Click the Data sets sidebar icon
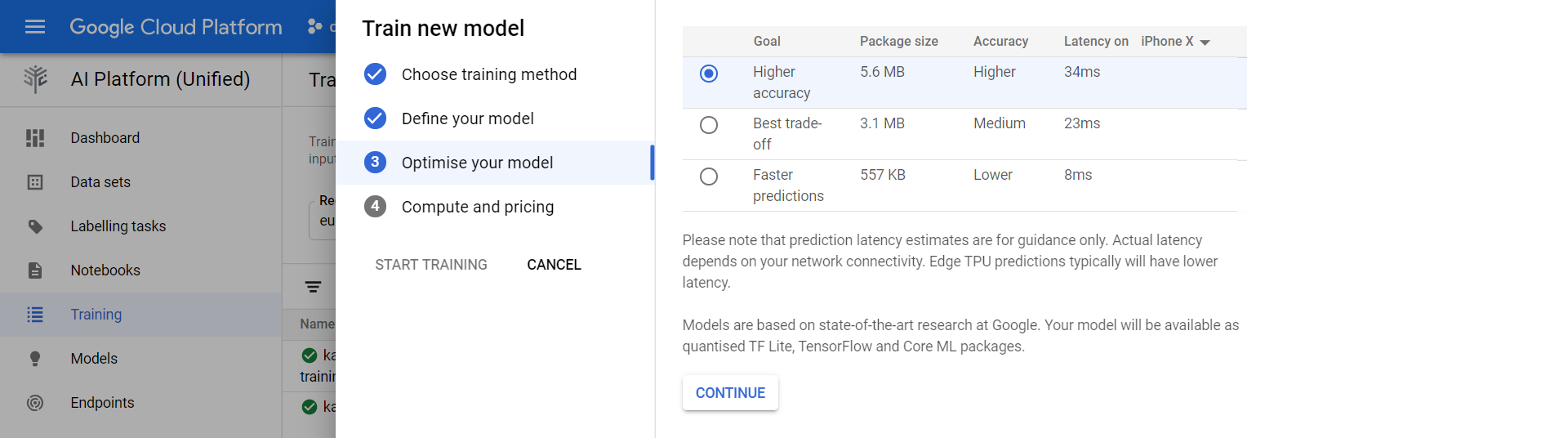1568x438 pixels. click(x=35, y=182)
